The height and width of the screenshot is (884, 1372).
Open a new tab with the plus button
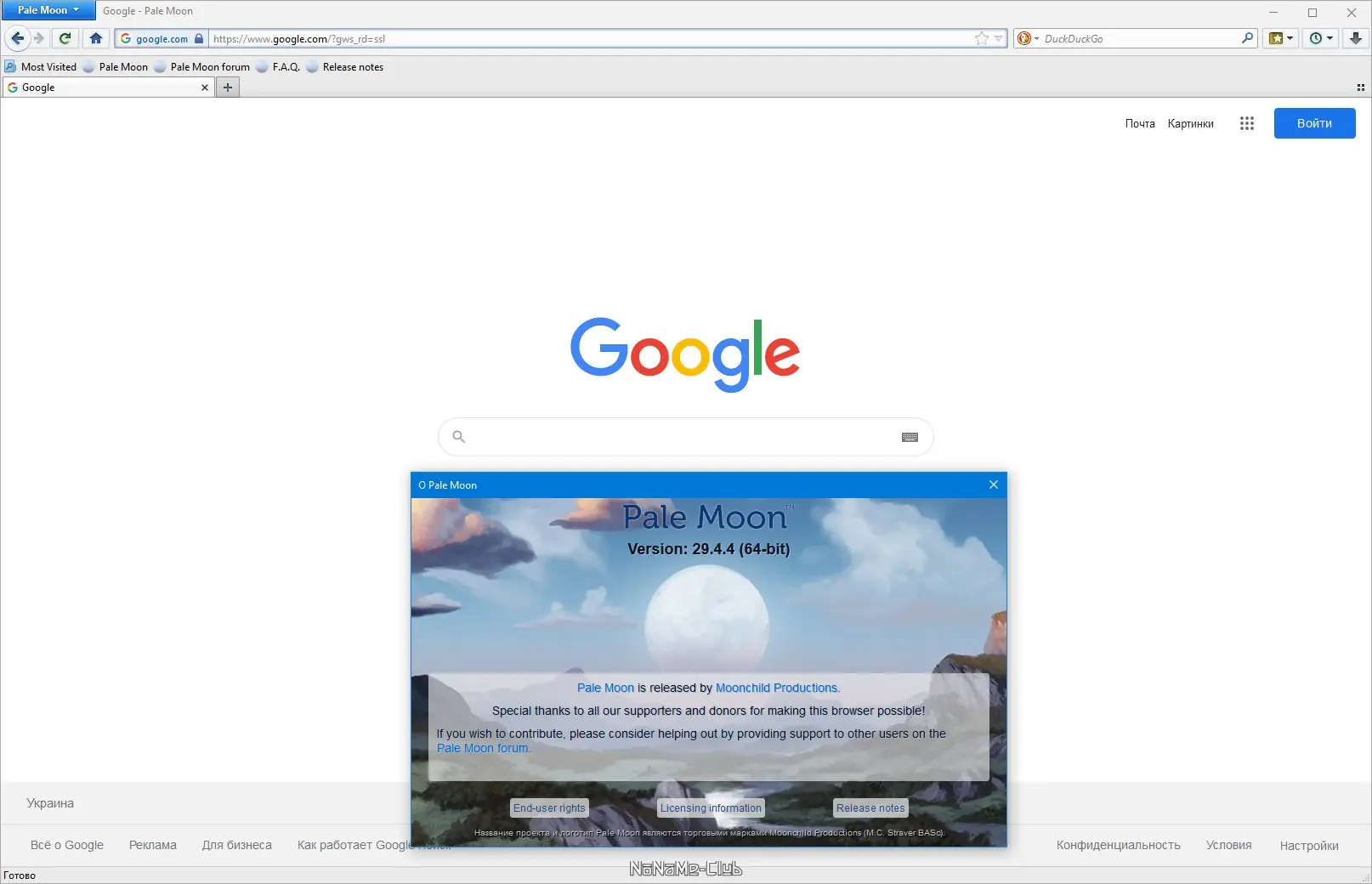(228, 88)
